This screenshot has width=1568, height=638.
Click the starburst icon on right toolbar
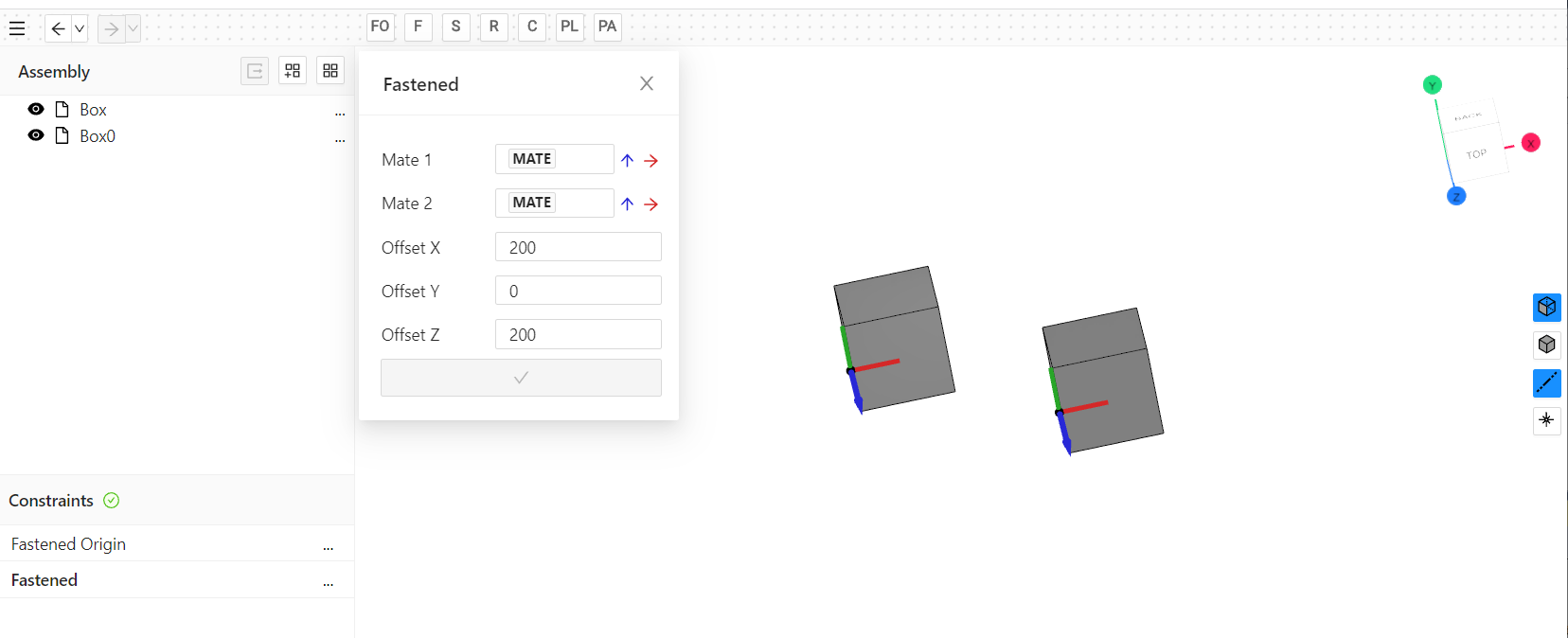(1546, 419)
